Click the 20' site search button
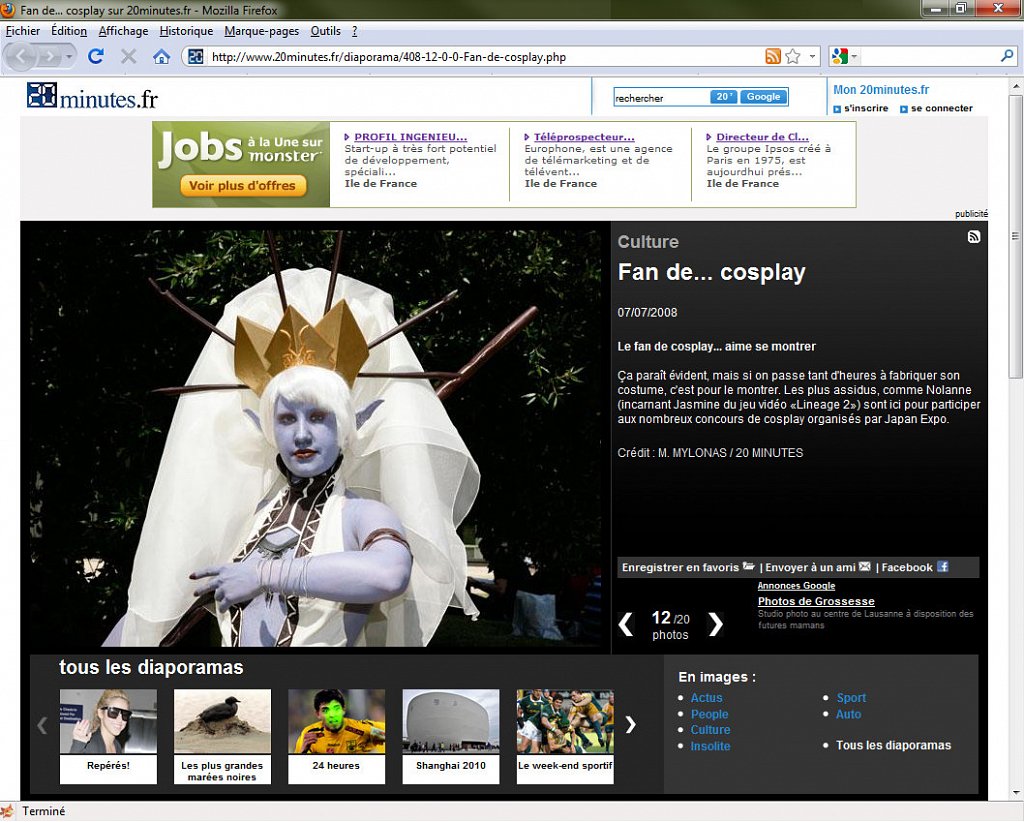The height and width of the screenshot is (822, 1024). pos(724,97)
